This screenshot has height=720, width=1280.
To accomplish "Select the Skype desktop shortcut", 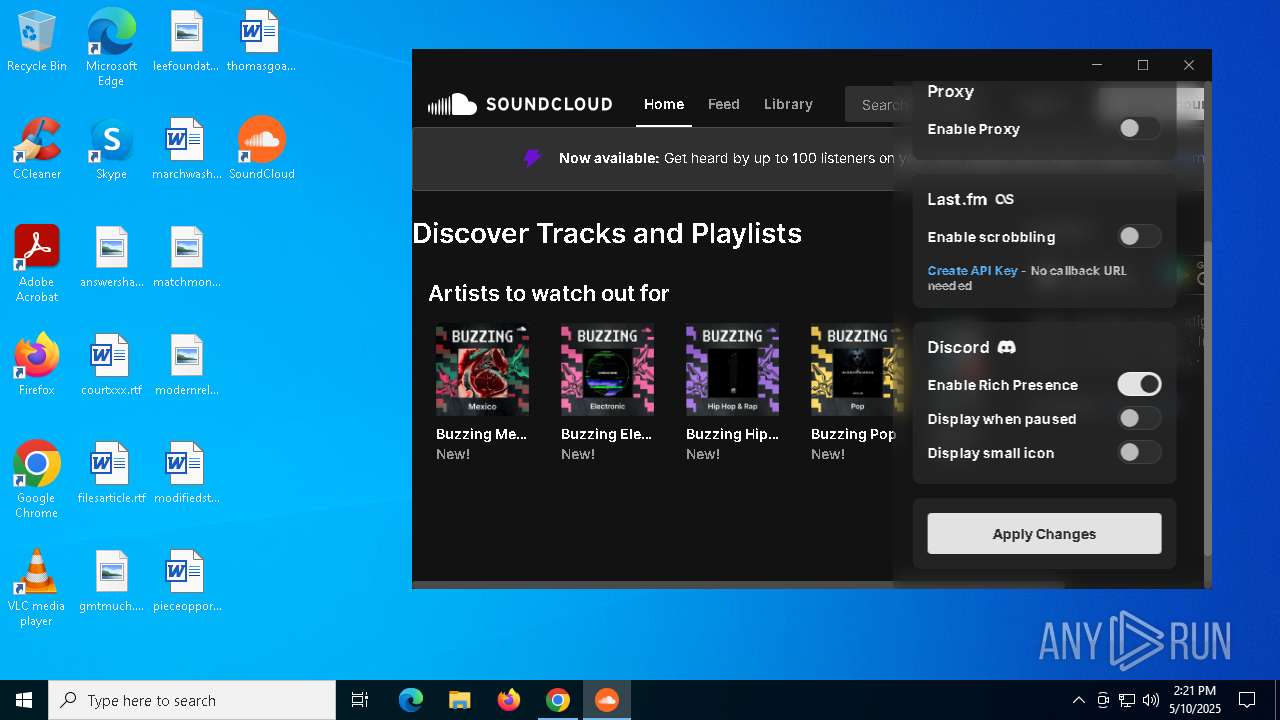I will coord(111,149).
